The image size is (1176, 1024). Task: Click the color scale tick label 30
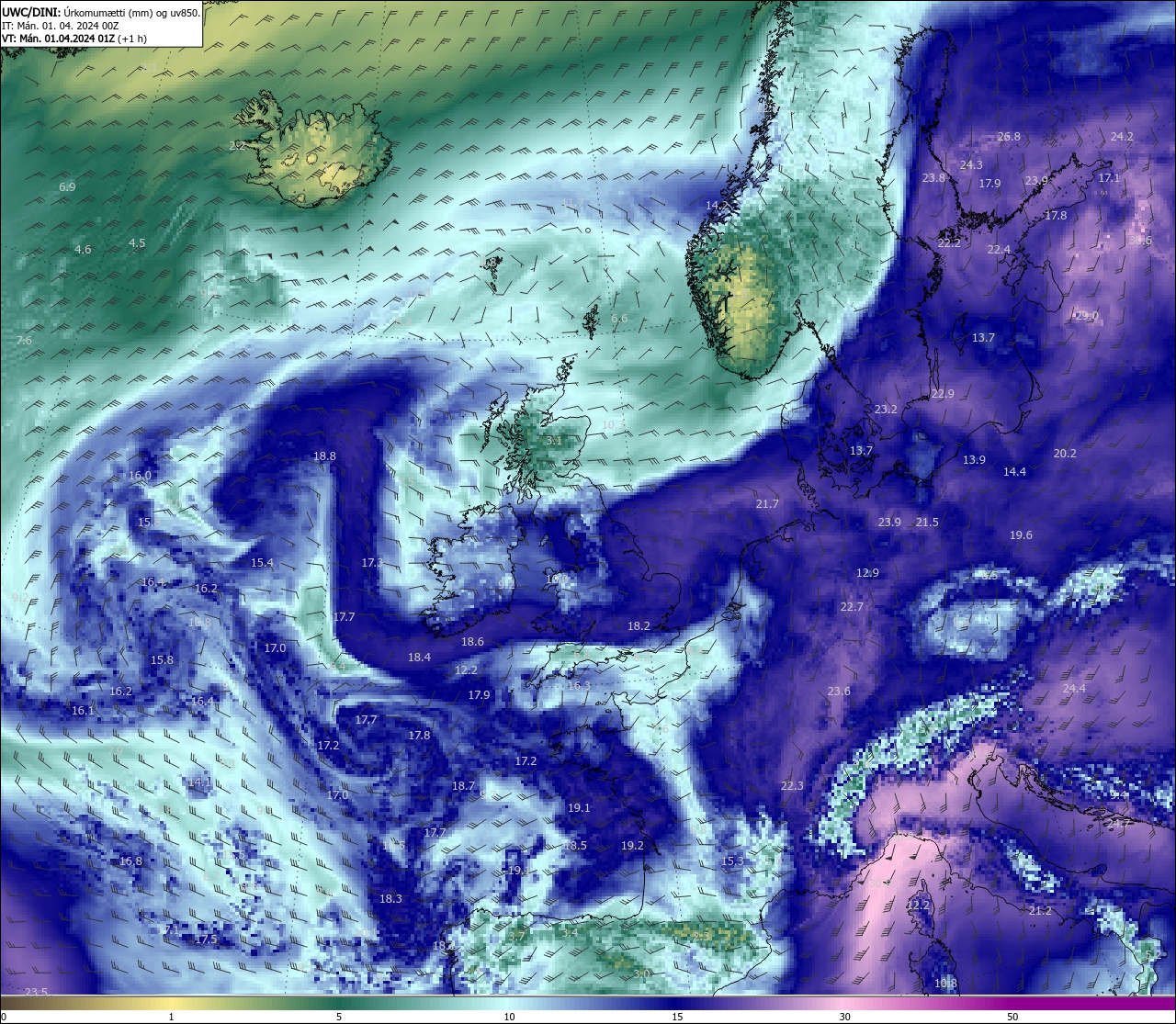(844, 1017)
